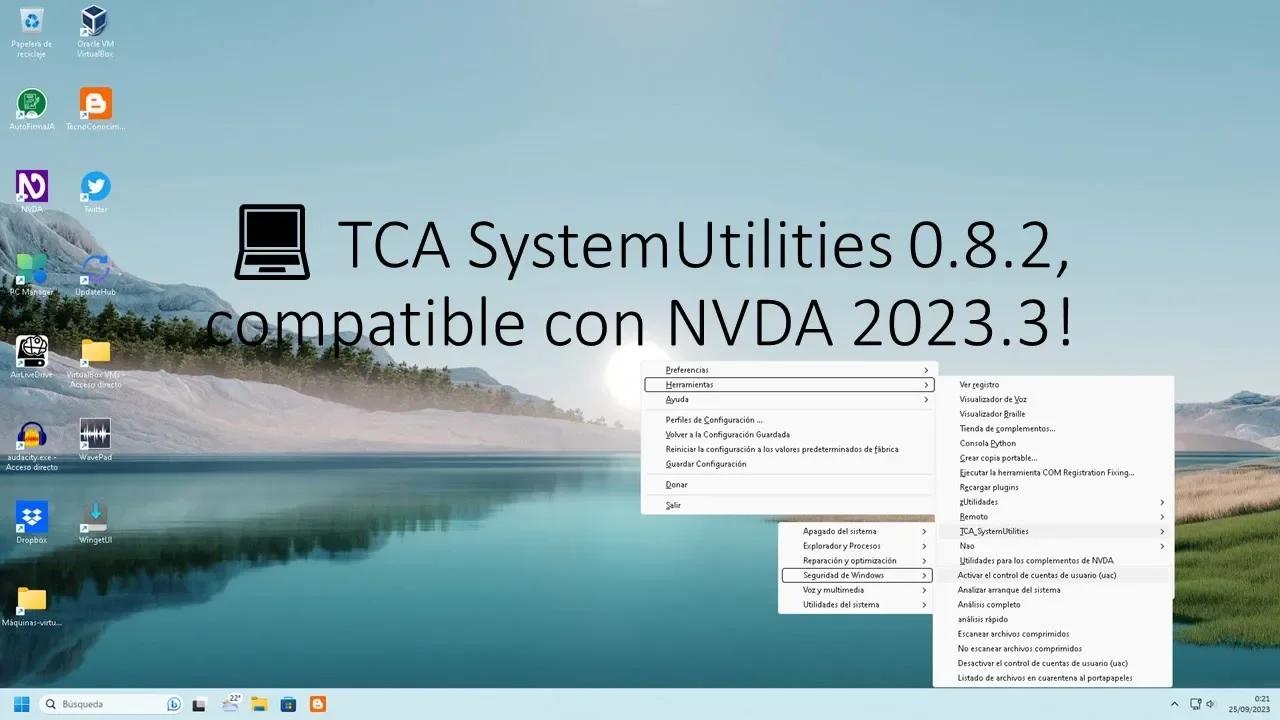Enable Escanear archivos comprimidos option
The image size is (1280, 720).
click(1014, 634)
